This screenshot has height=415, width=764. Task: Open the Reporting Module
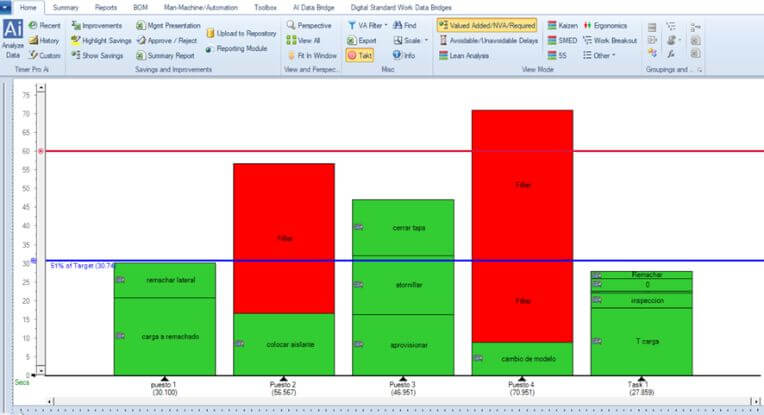[237, 49]
